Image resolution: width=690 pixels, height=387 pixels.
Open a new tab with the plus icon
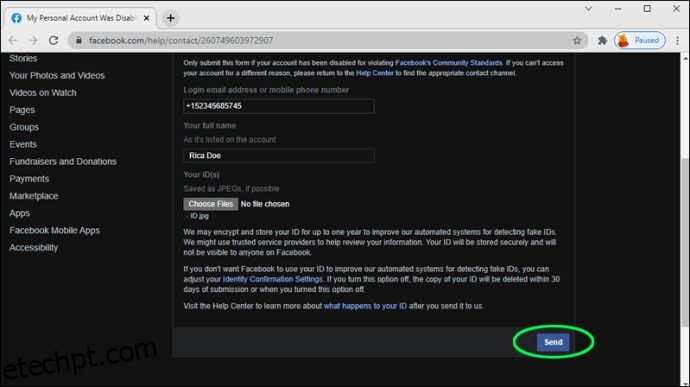[170, 18]
